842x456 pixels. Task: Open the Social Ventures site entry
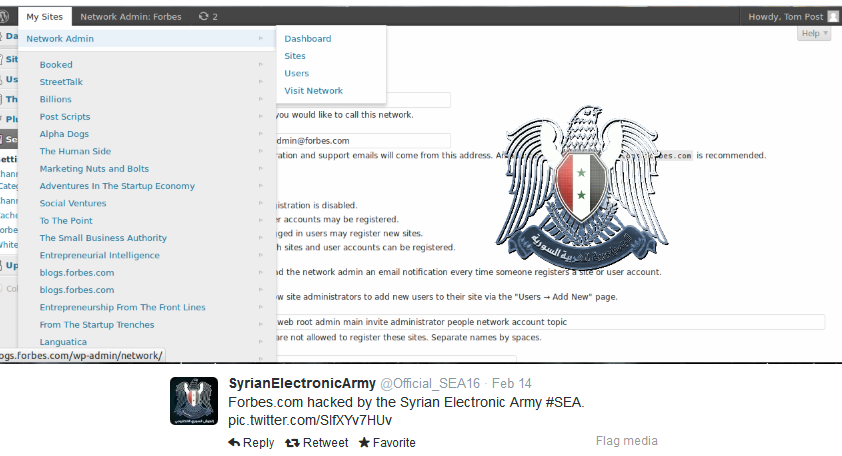tap(72, 203)
